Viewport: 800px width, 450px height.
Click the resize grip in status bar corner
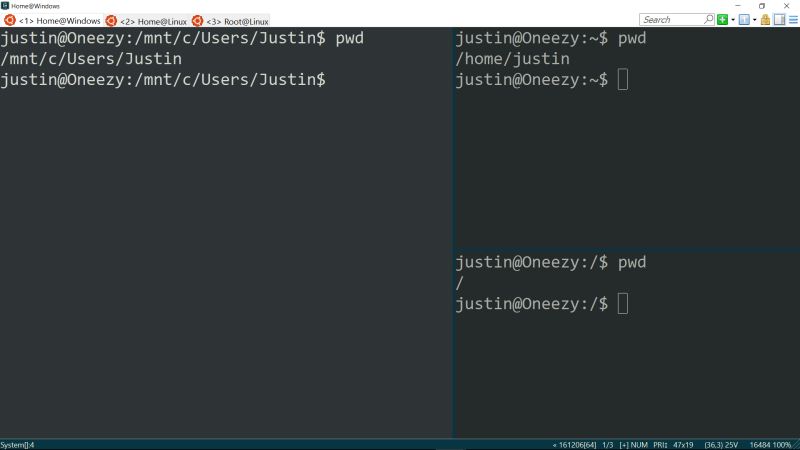pos(796,445)
